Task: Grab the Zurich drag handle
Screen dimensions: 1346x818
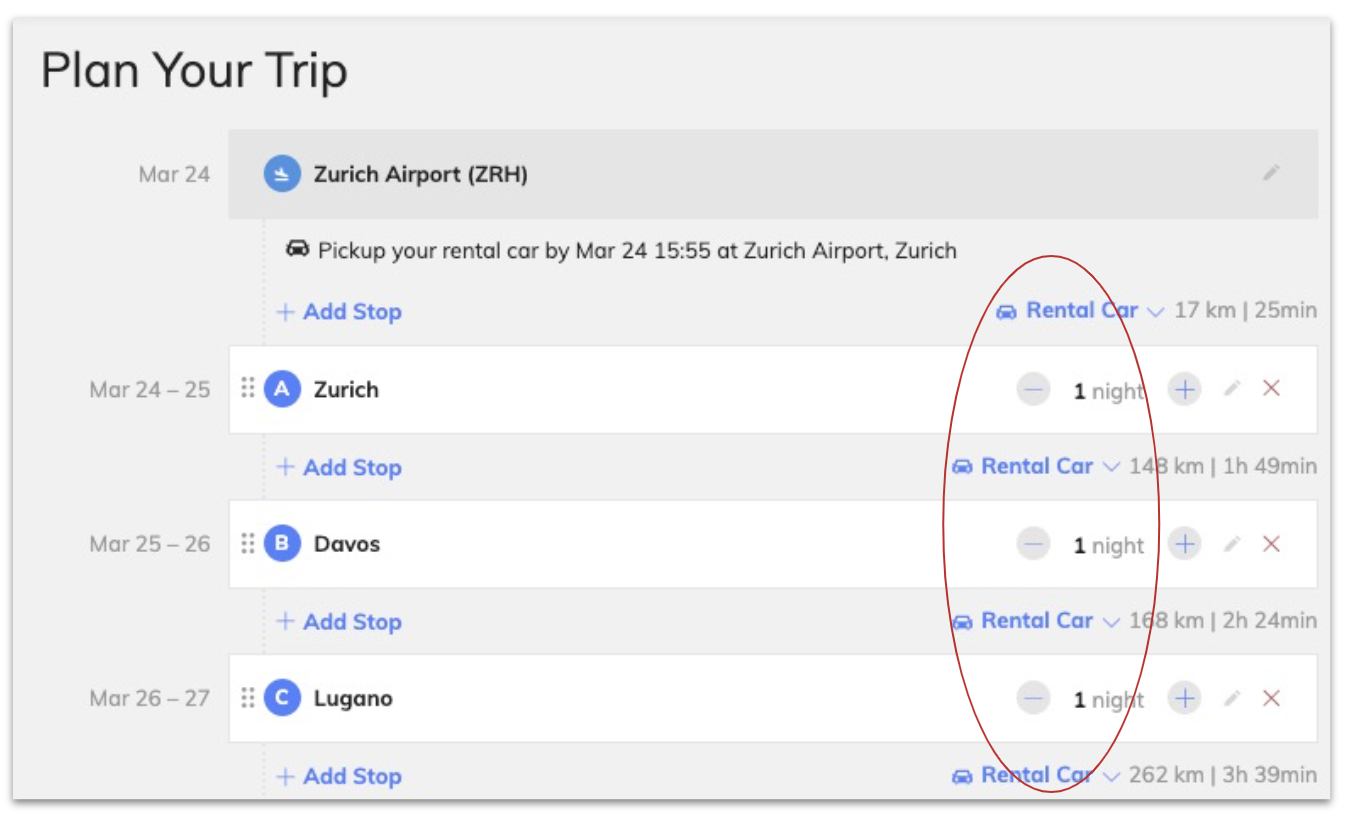Action: coord(248,388)
